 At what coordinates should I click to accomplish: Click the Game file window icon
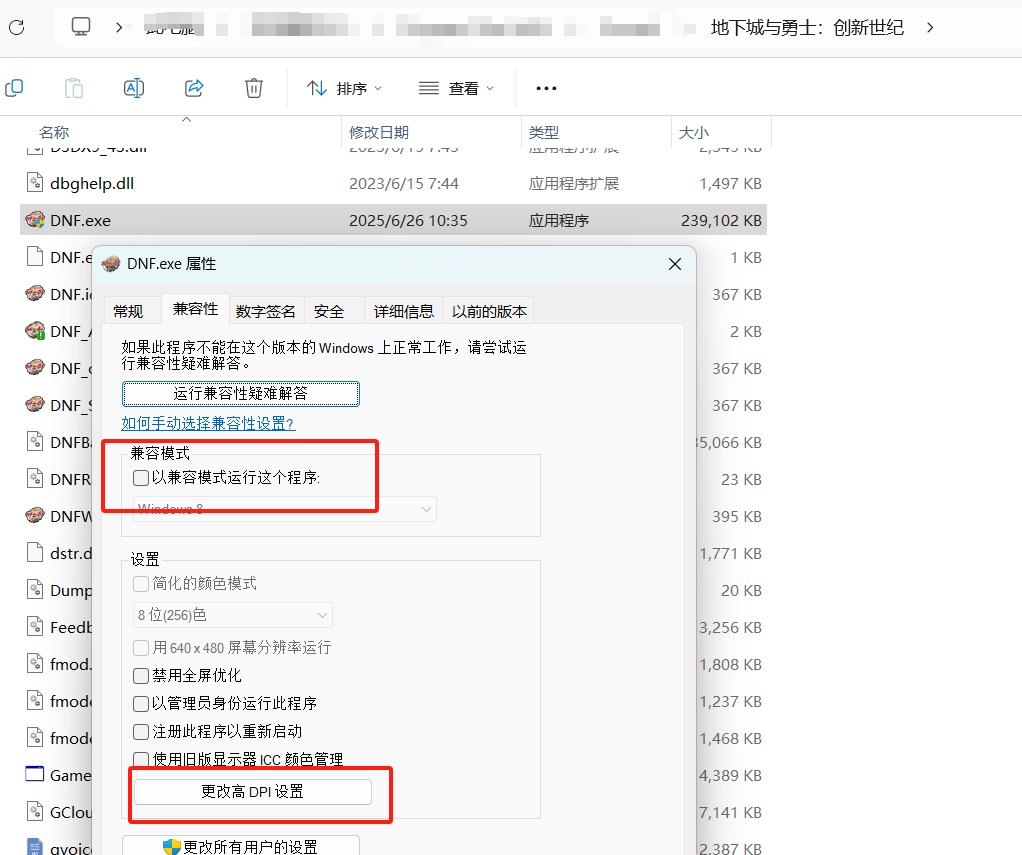point(35,774)
